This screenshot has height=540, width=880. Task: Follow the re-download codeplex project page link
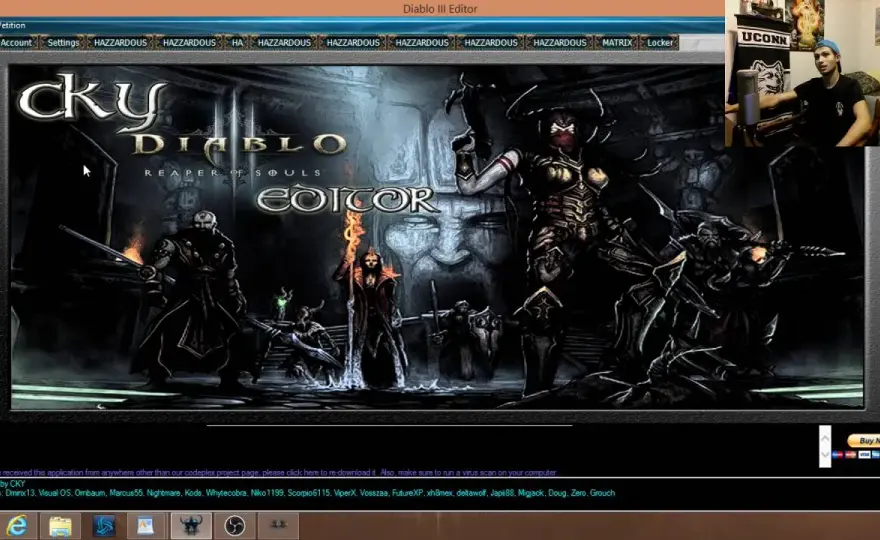point(278,473)
